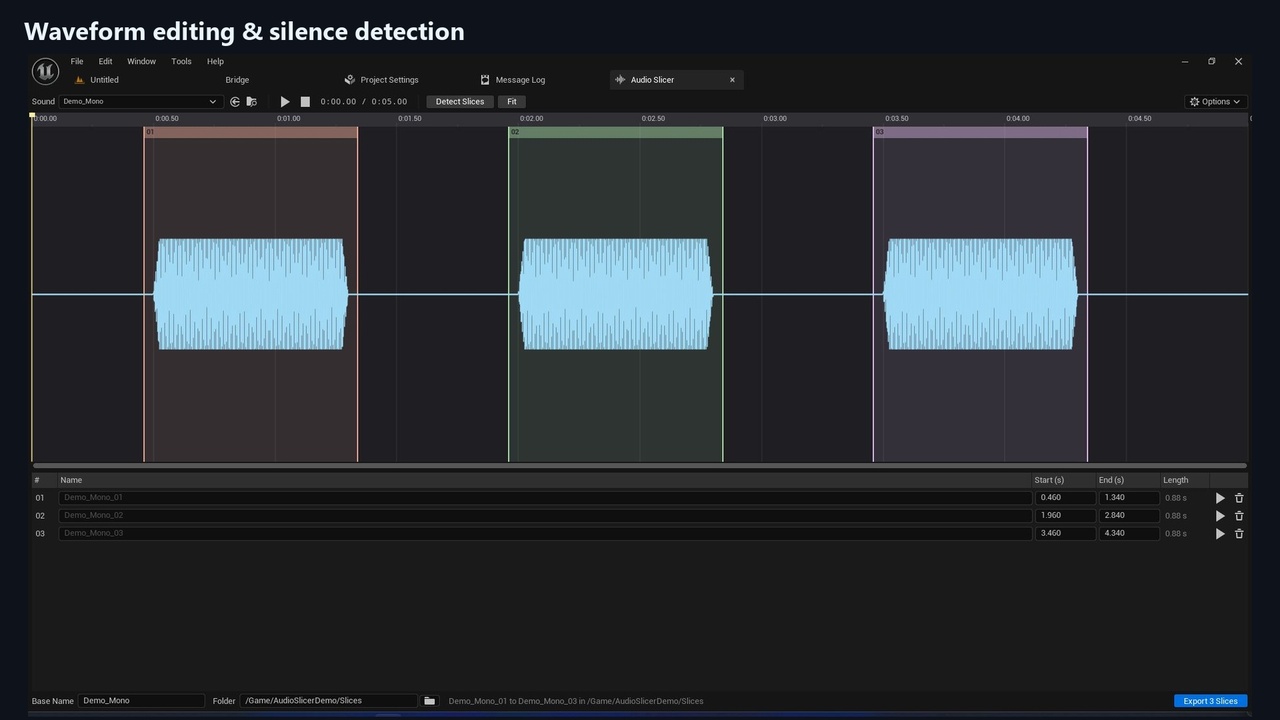This screenshot has width=1280, height=720.
Task: Switch to the Untitled tab
Action: pos(104,80)
